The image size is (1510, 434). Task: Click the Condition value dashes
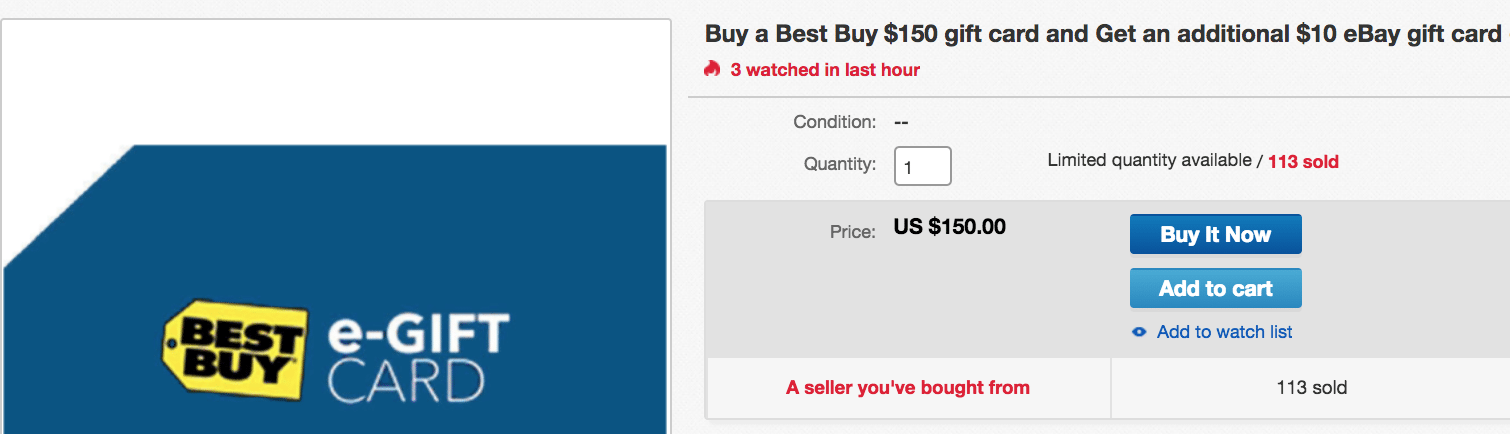pos(901,122)
